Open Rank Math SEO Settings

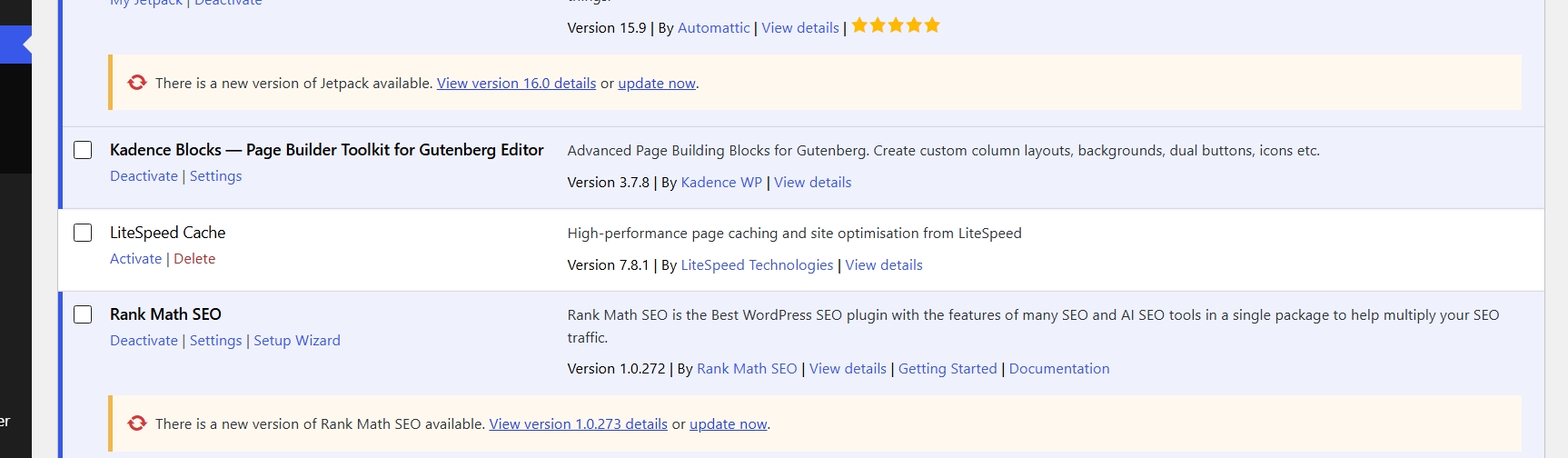pos(215,341)
